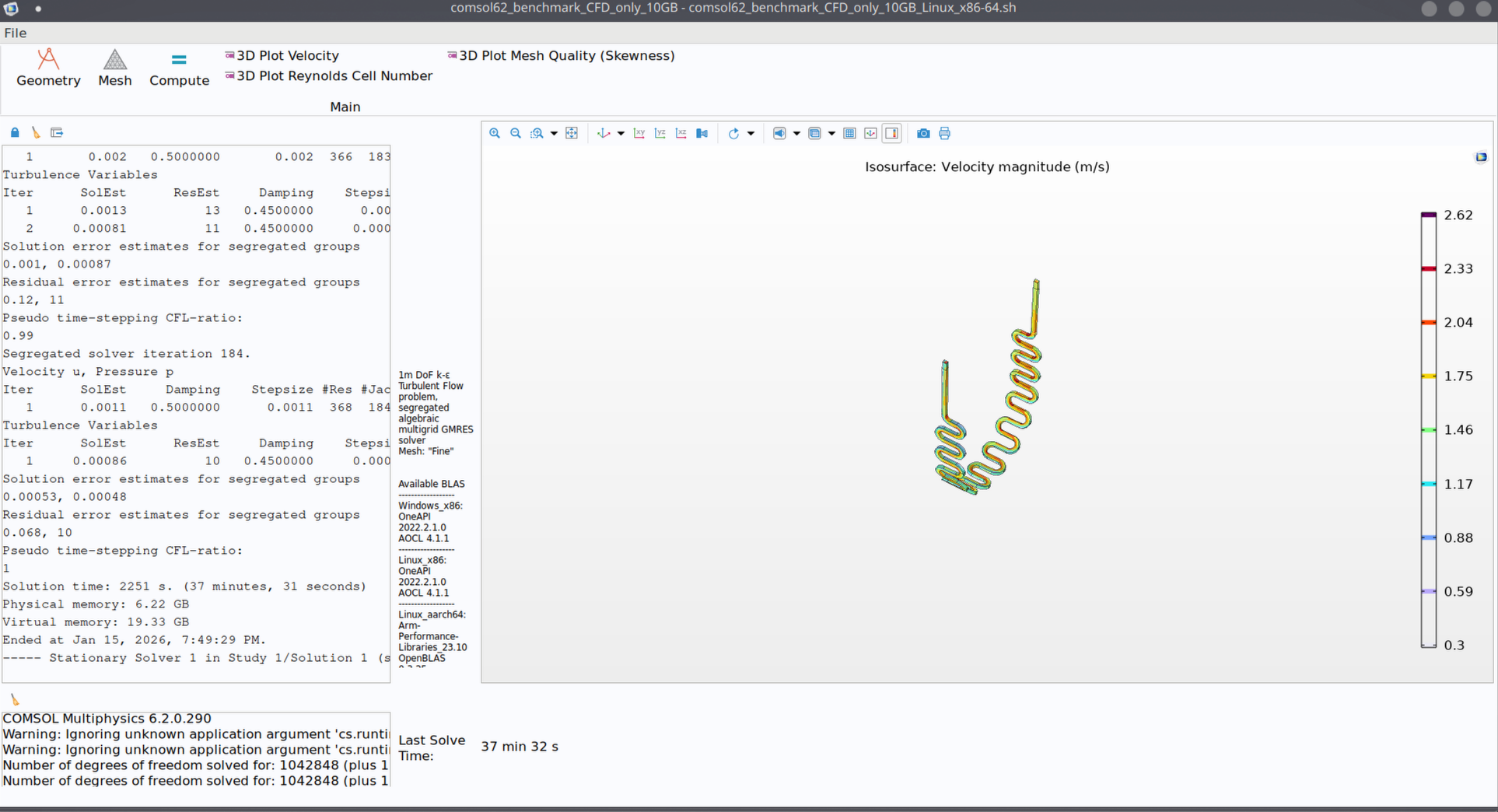
Task: Open the rotate view dropdown arrow
Action: point(751,134)
